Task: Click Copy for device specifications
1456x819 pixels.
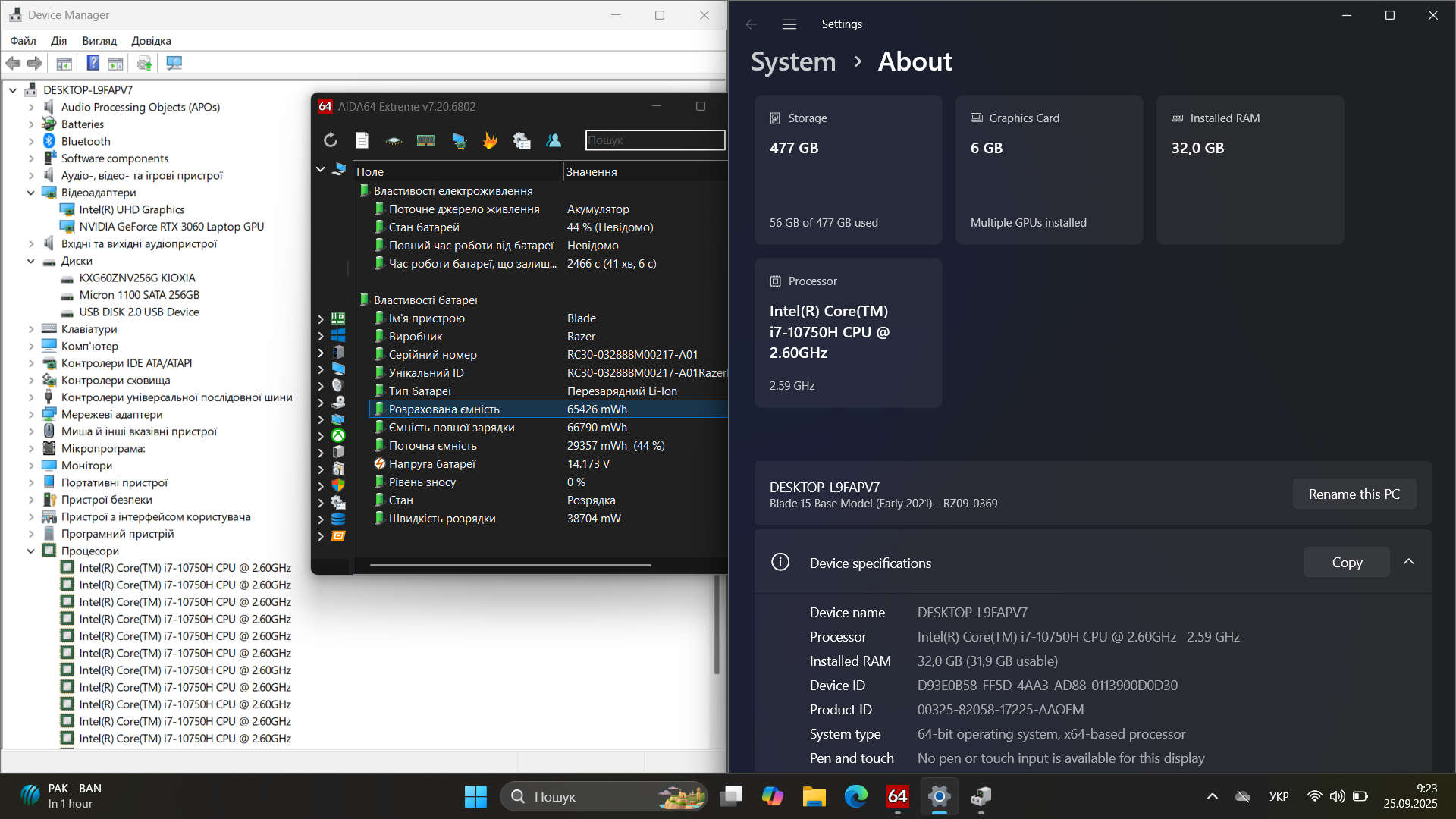Action: coord(1346,563)
